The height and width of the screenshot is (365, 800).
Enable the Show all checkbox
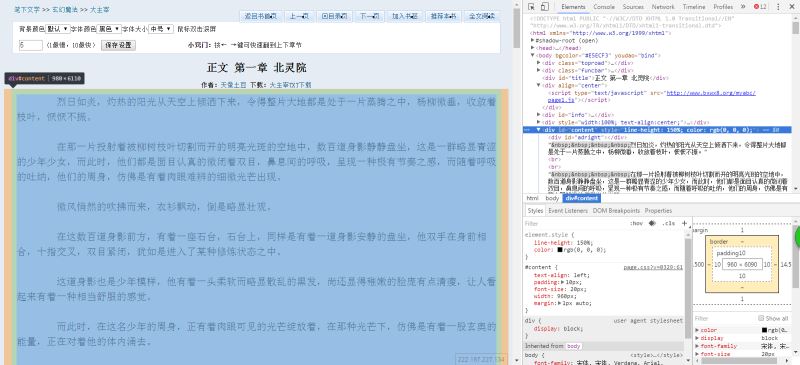761,318
